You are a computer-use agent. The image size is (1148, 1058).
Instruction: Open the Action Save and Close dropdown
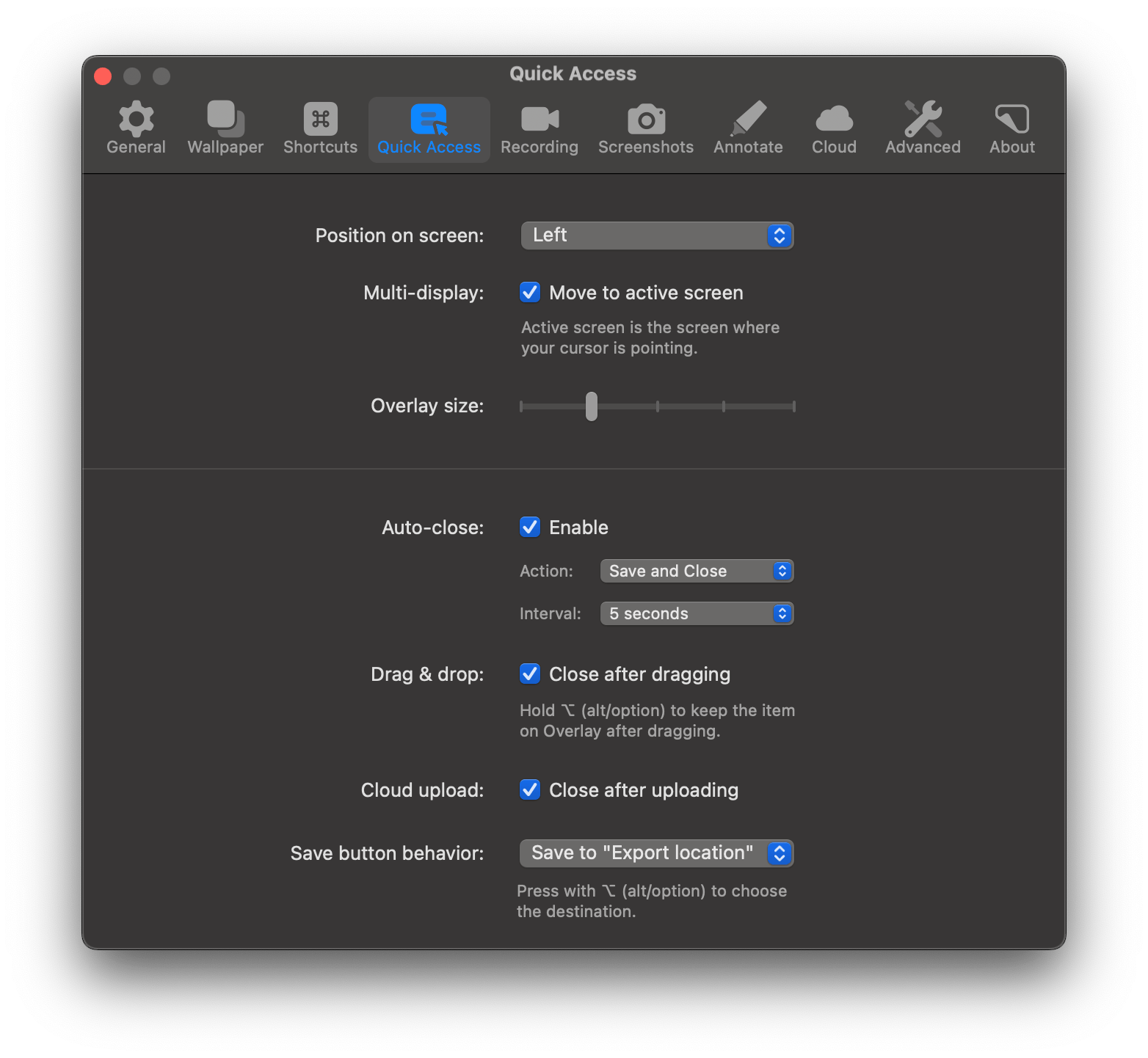(697, 571)
